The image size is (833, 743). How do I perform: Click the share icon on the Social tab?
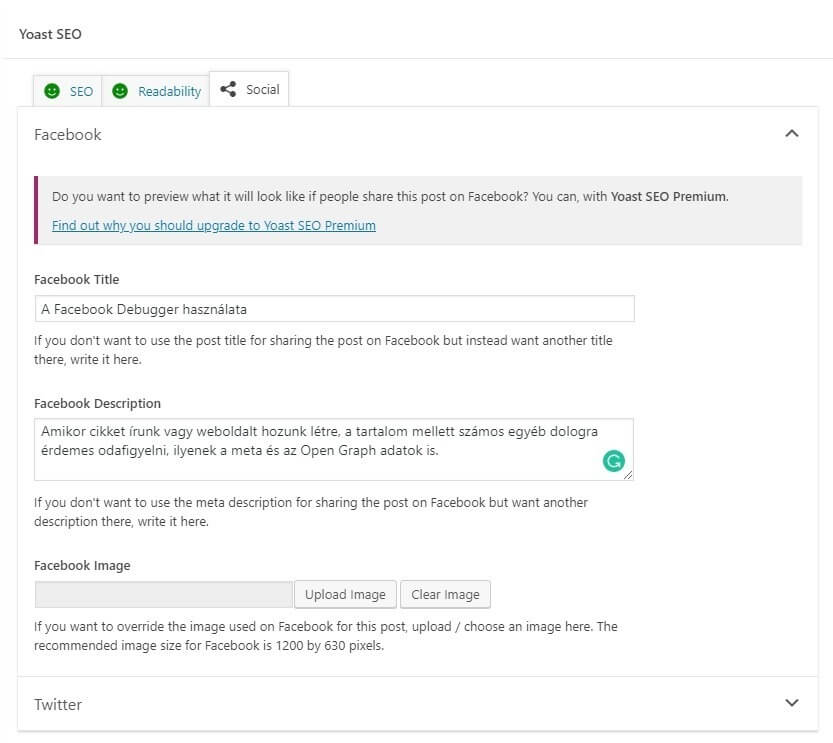pos(230,89)
